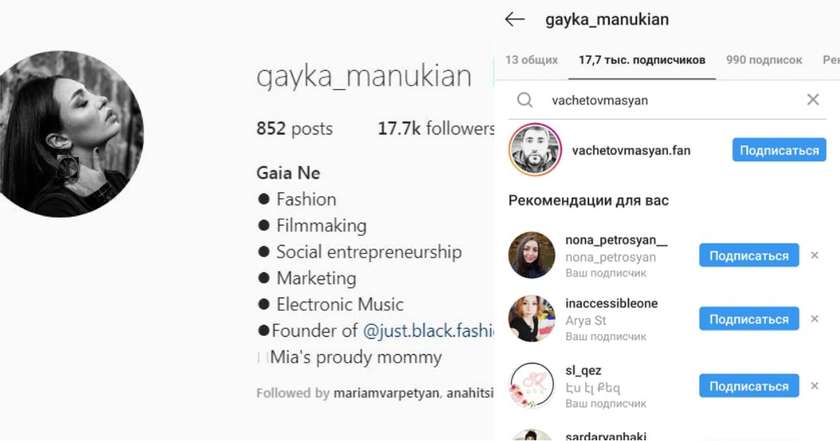Viewport: 840px width, 441px height.
Task: Open inaccessibleone avatar
Action: coord(531,318)
